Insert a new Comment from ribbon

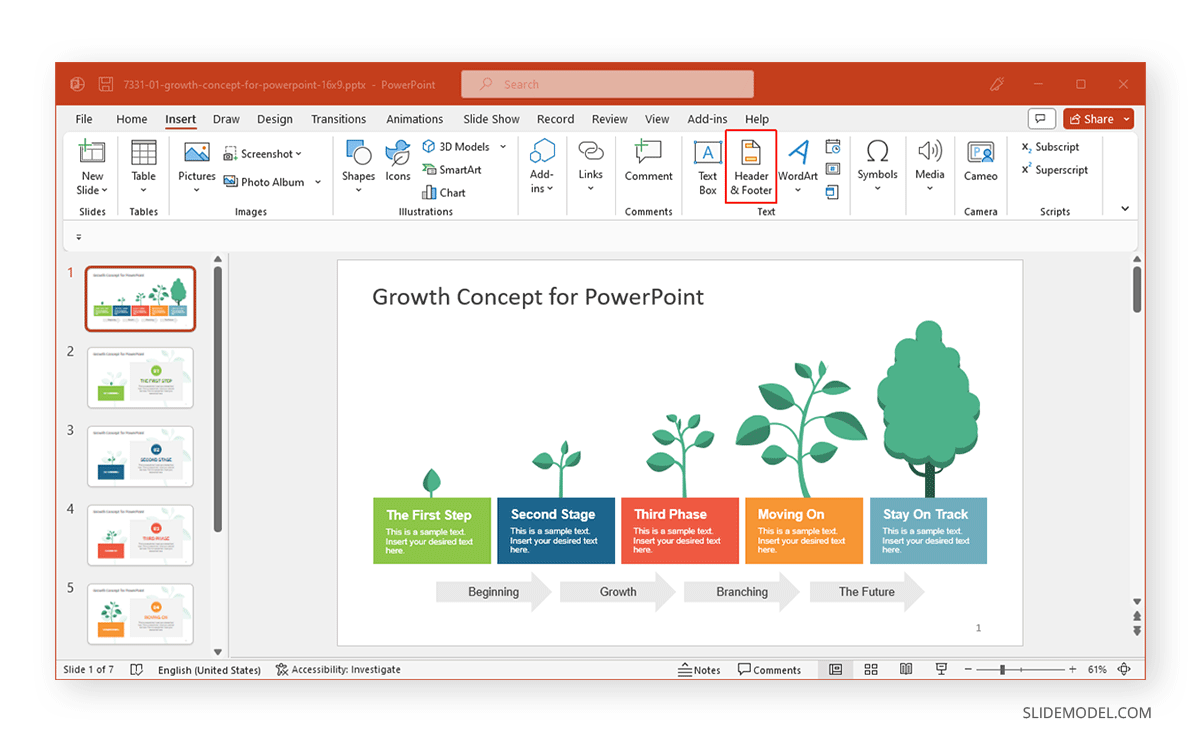(649, 162)
